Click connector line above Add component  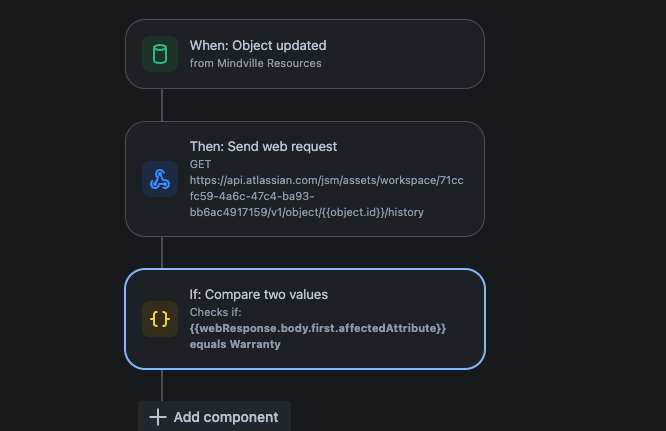(162, 385)
